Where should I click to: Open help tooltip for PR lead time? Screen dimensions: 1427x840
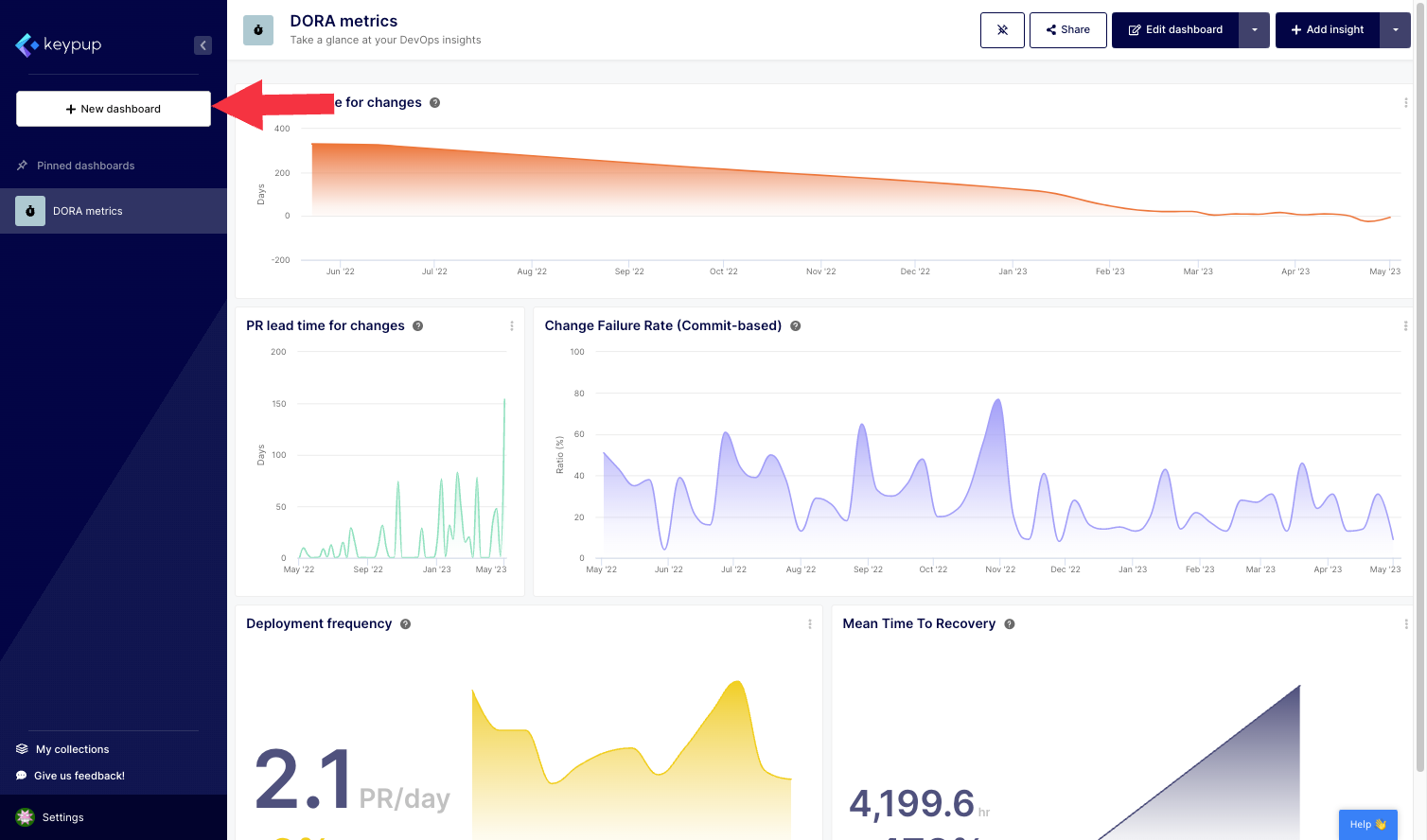417,326
